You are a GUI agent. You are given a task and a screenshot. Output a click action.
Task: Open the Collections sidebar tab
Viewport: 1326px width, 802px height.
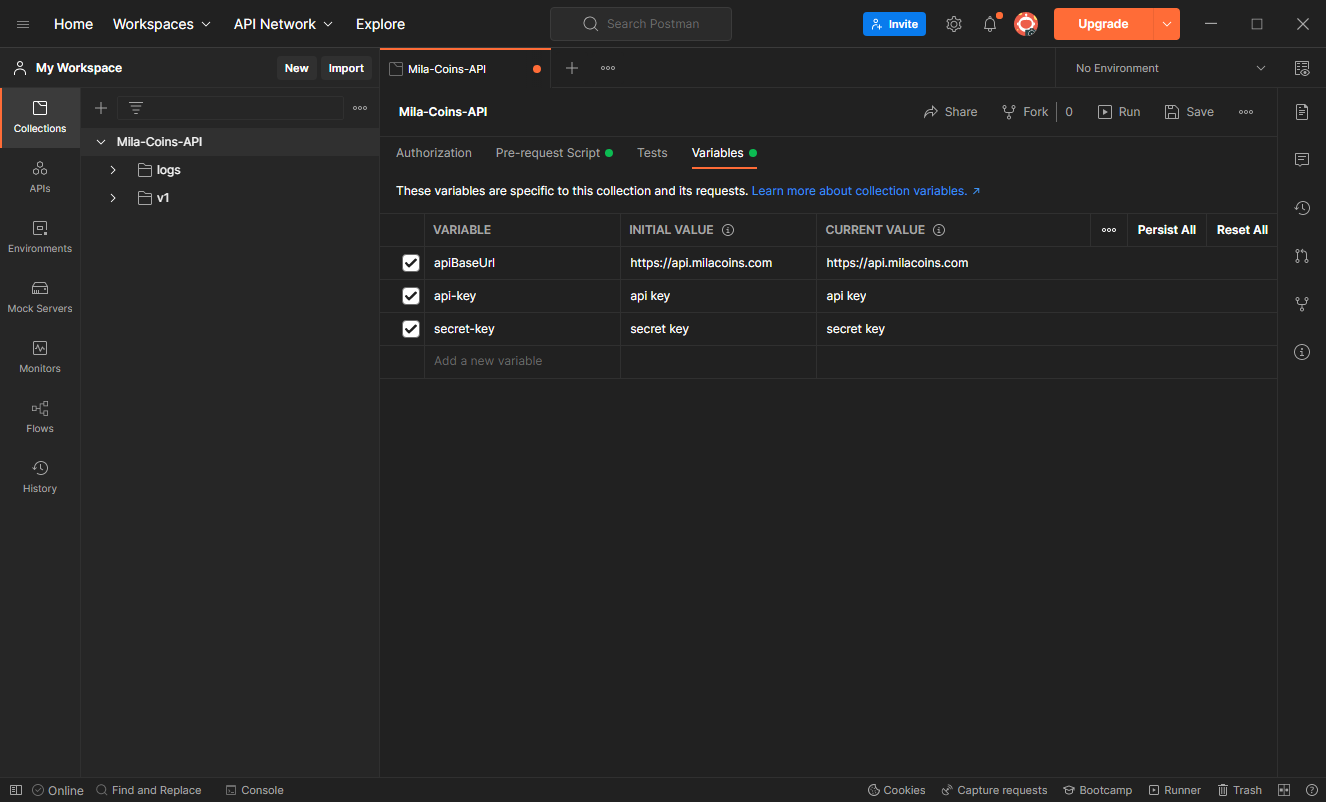40,118
